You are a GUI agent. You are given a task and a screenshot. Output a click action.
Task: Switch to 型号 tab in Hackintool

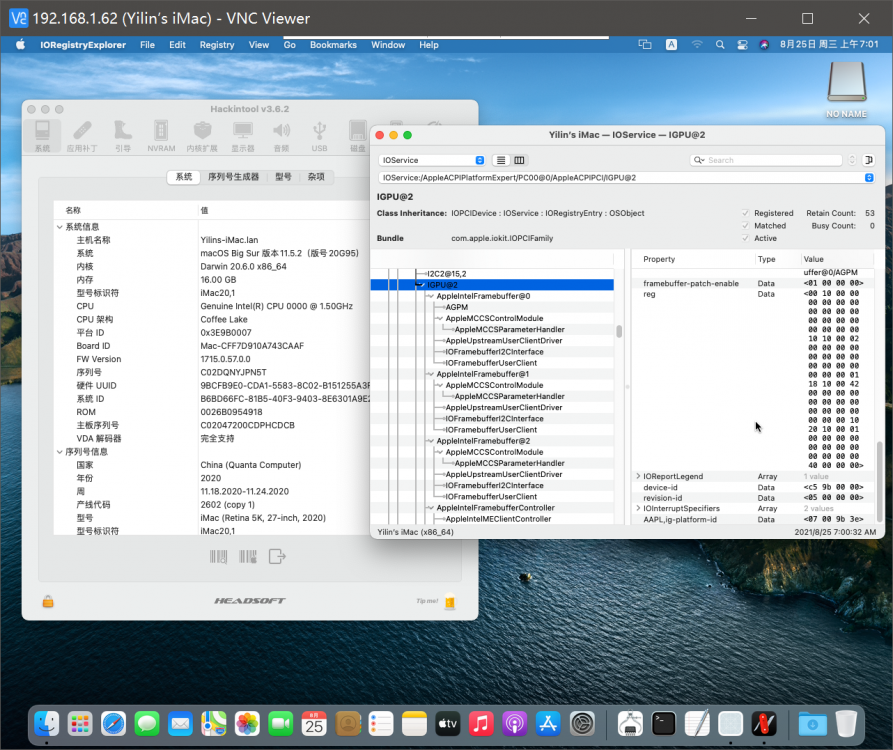click(x=283, y=177)
